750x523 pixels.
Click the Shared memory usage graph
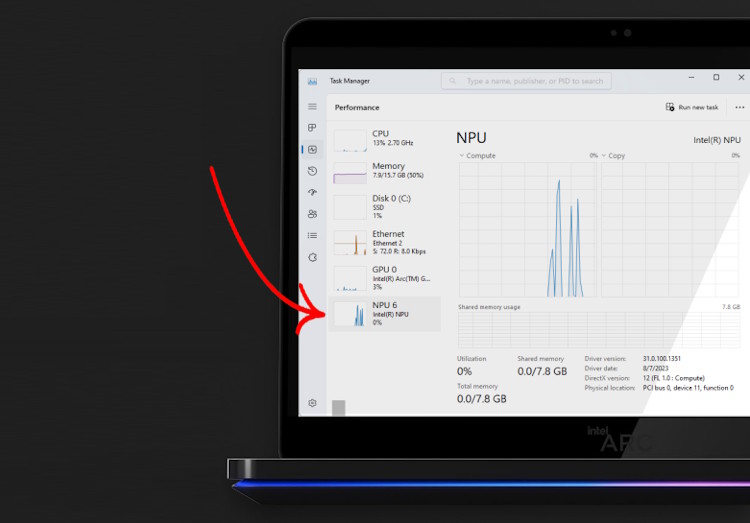tap(599, 330)
